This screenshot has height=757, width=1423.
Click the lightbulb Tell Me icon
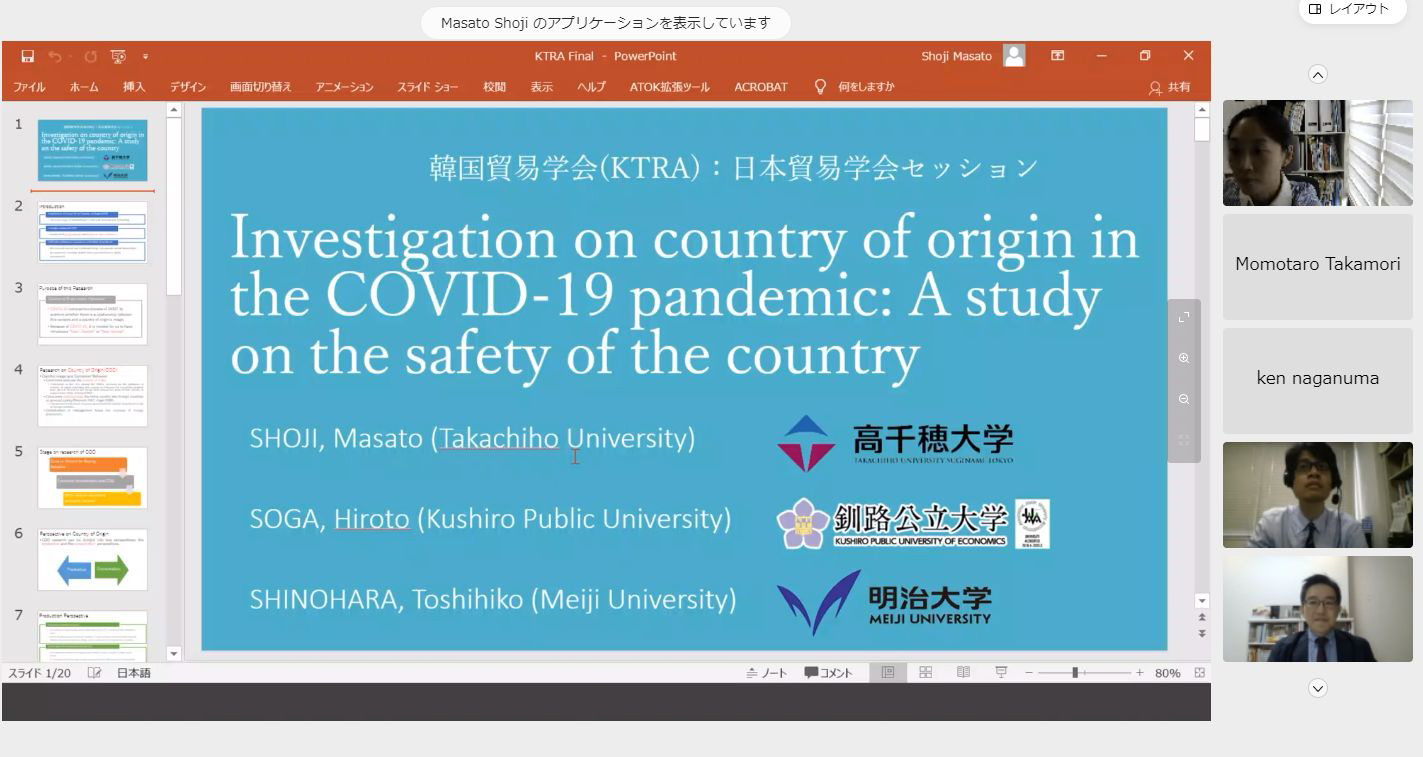click(x=821, y=87)
